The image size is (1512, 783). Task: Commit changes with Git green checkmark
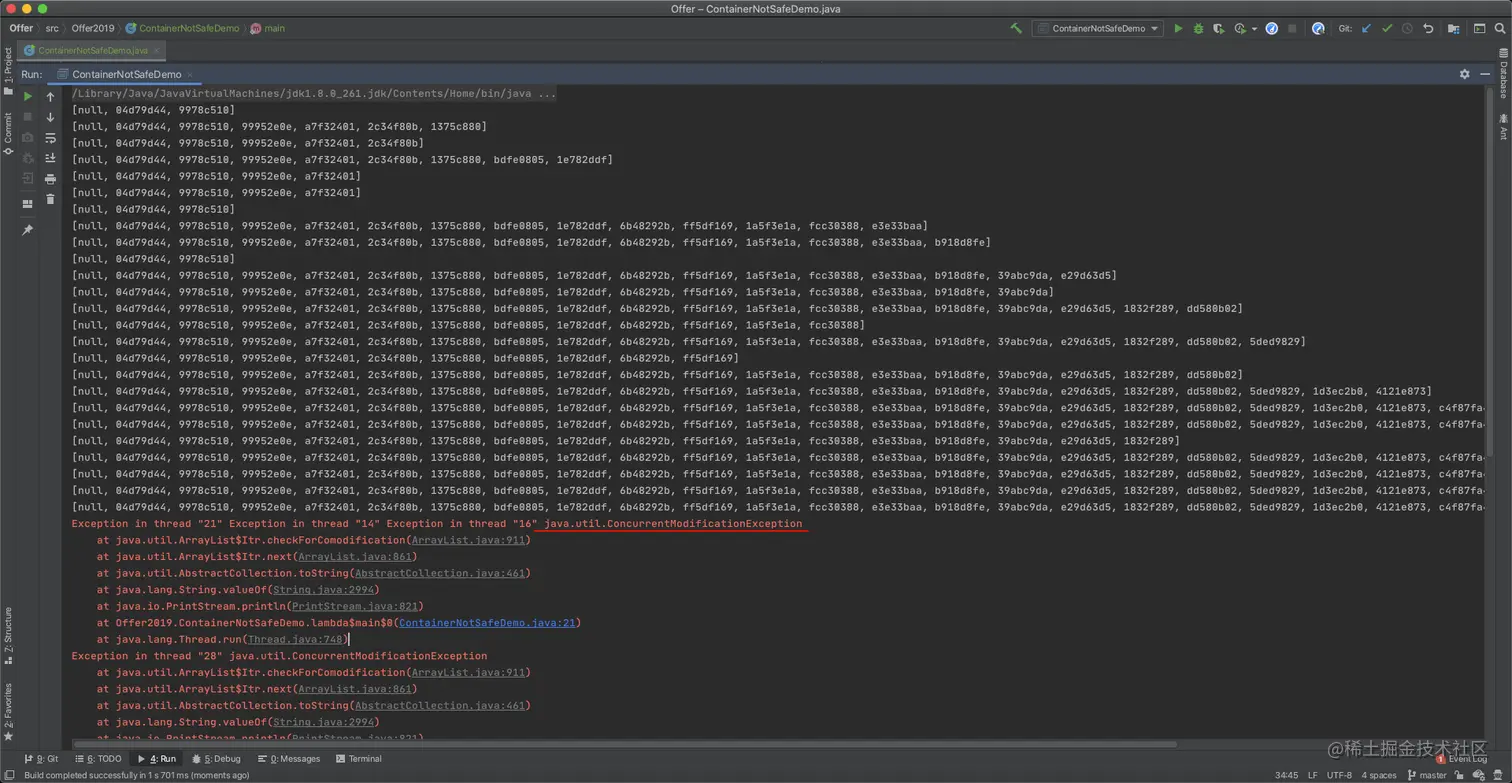point(1387,29)
